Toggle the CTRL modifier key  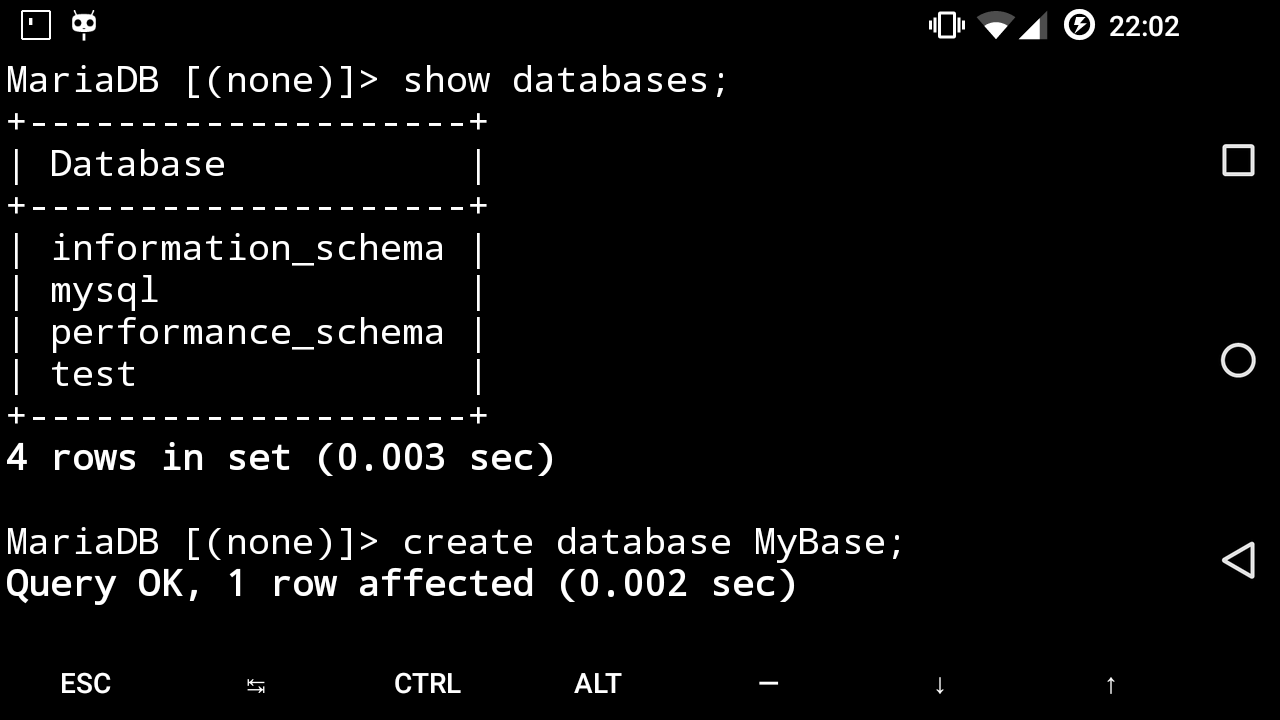(427, 684)
